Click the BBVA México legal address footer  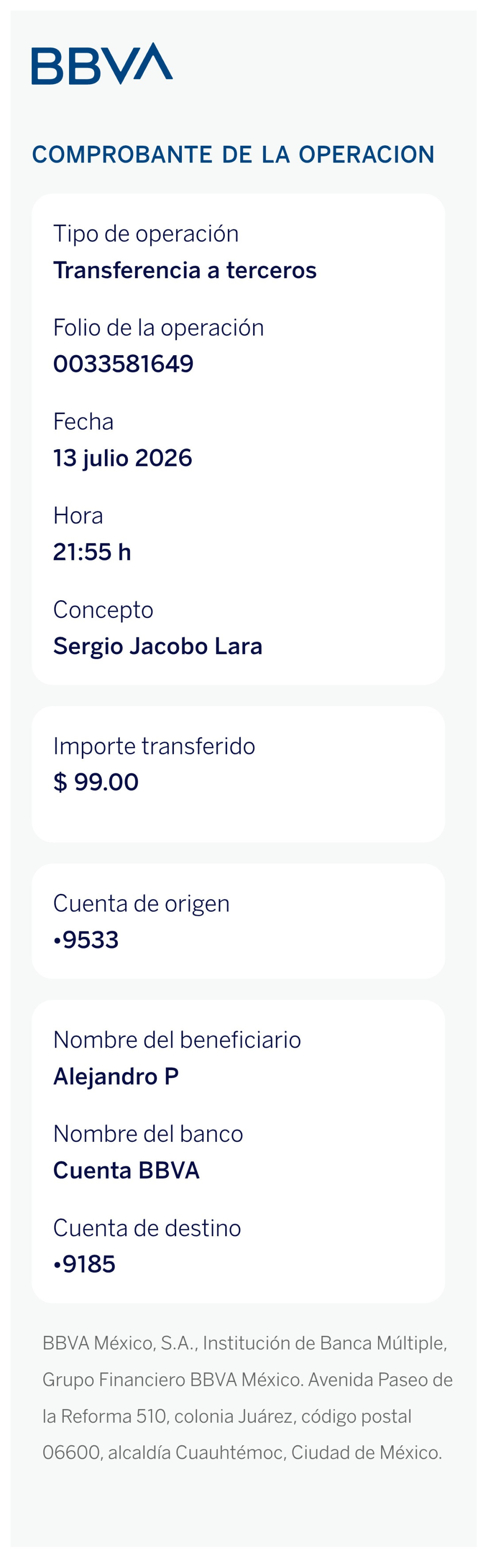coord(247,1398)
